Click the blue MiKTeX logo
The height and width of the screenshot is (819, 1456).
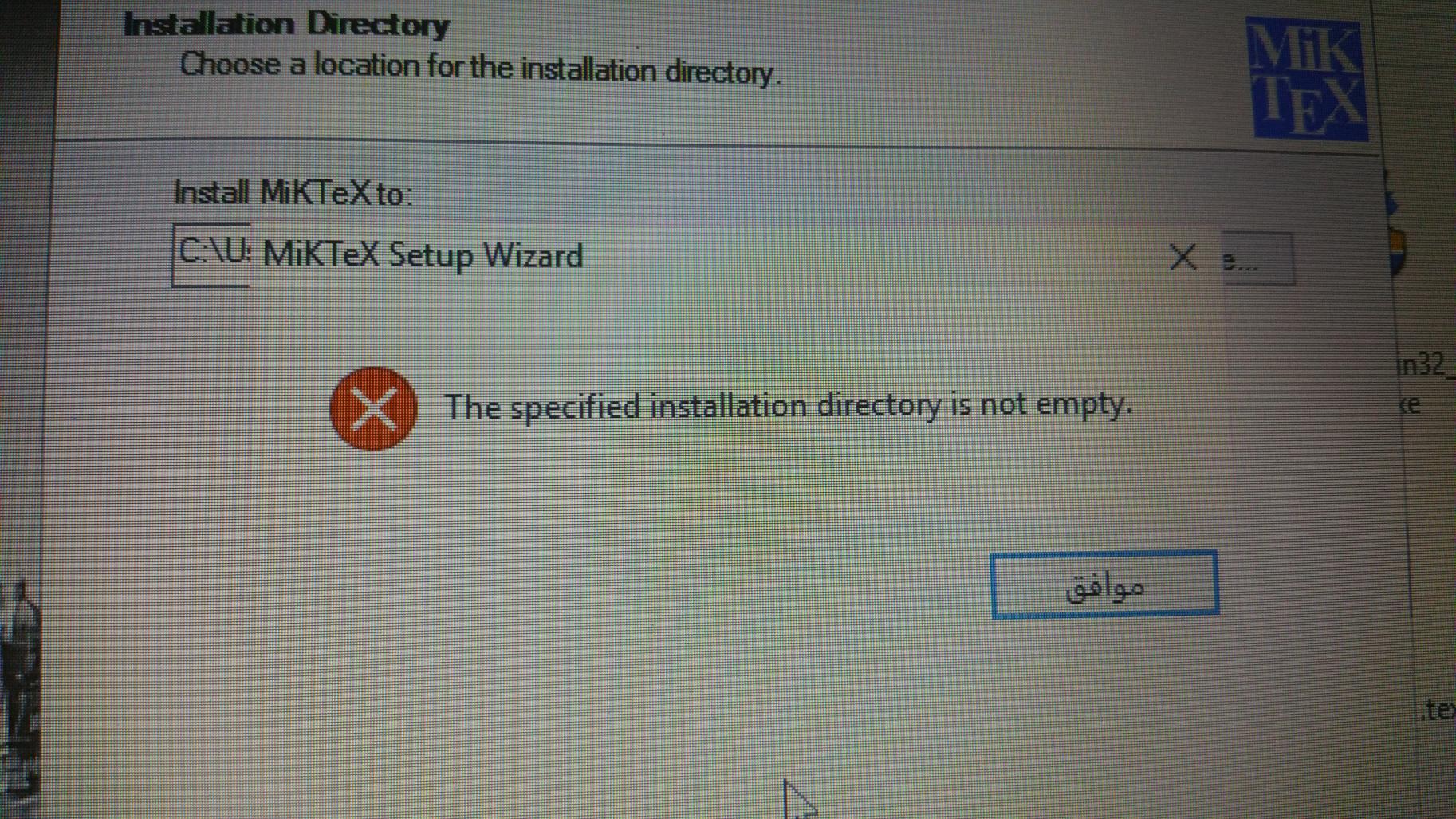tap(1308, 80)
